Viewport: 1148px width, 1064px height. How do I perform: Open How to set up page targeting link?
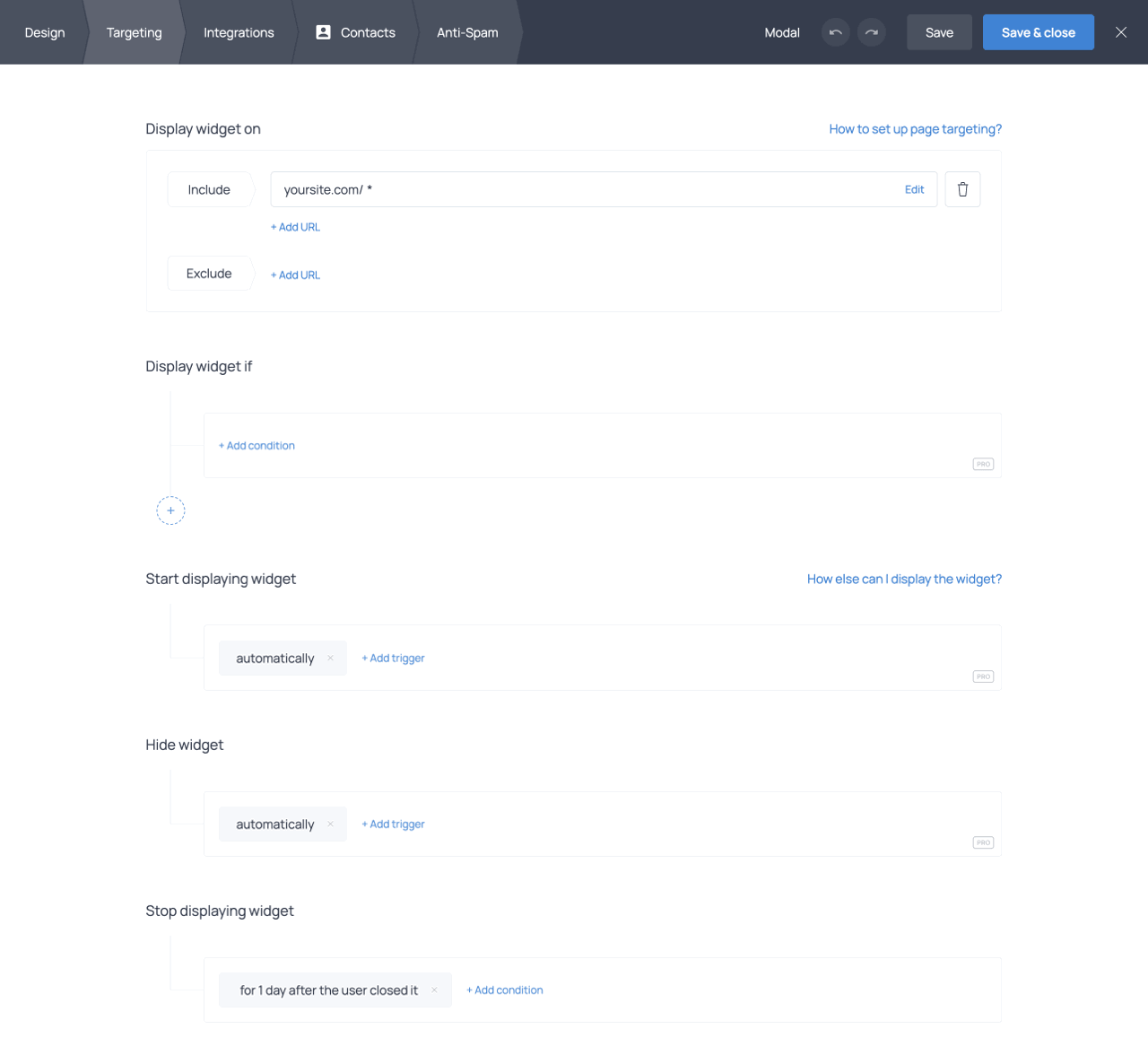point(915,129)
